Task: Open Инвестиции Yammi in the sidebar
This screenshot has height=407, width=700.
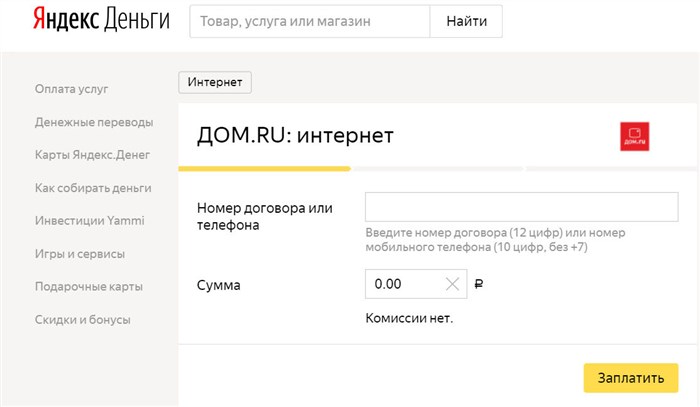Action: click(90, 220)
